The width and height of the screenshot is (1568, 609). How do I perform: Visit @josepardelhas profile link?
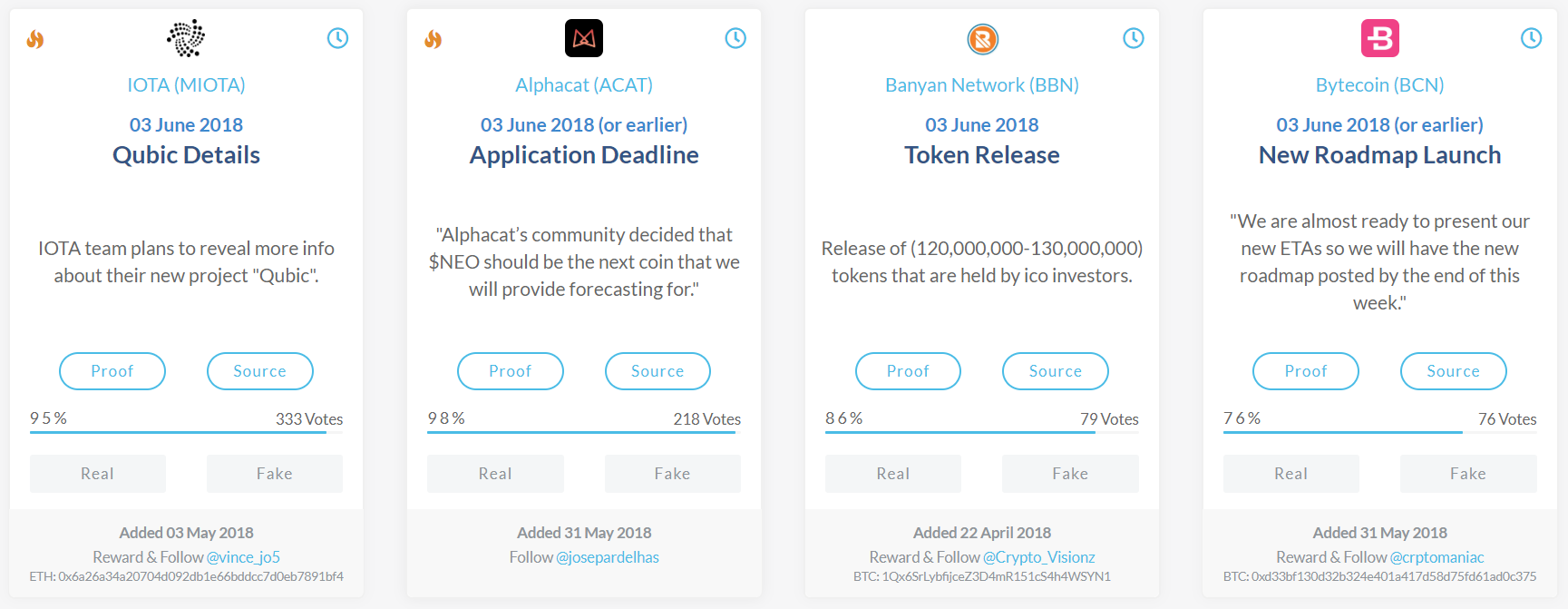point(608,557)
